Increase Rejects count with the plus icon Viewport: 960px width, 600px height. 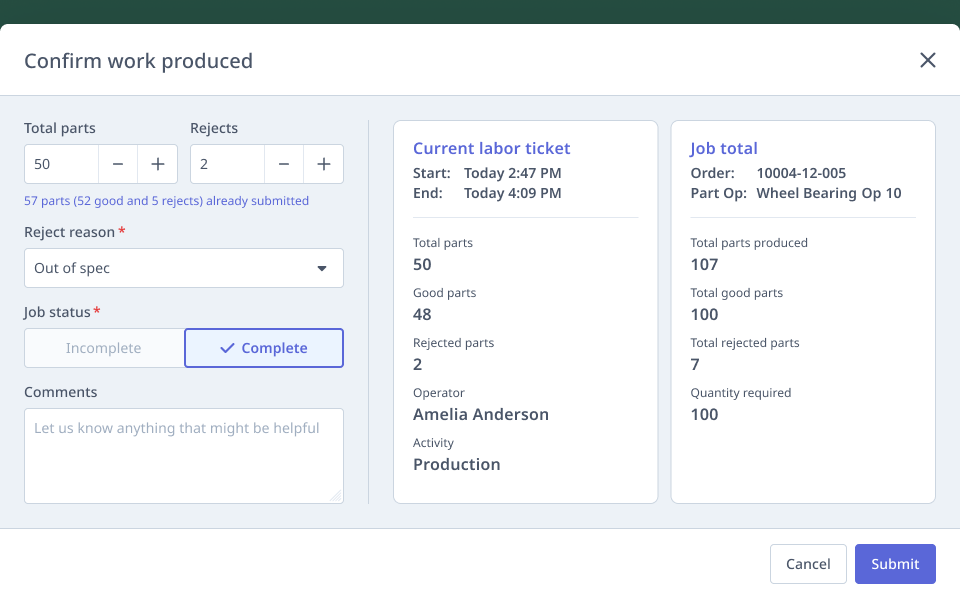tap(323, 163)
